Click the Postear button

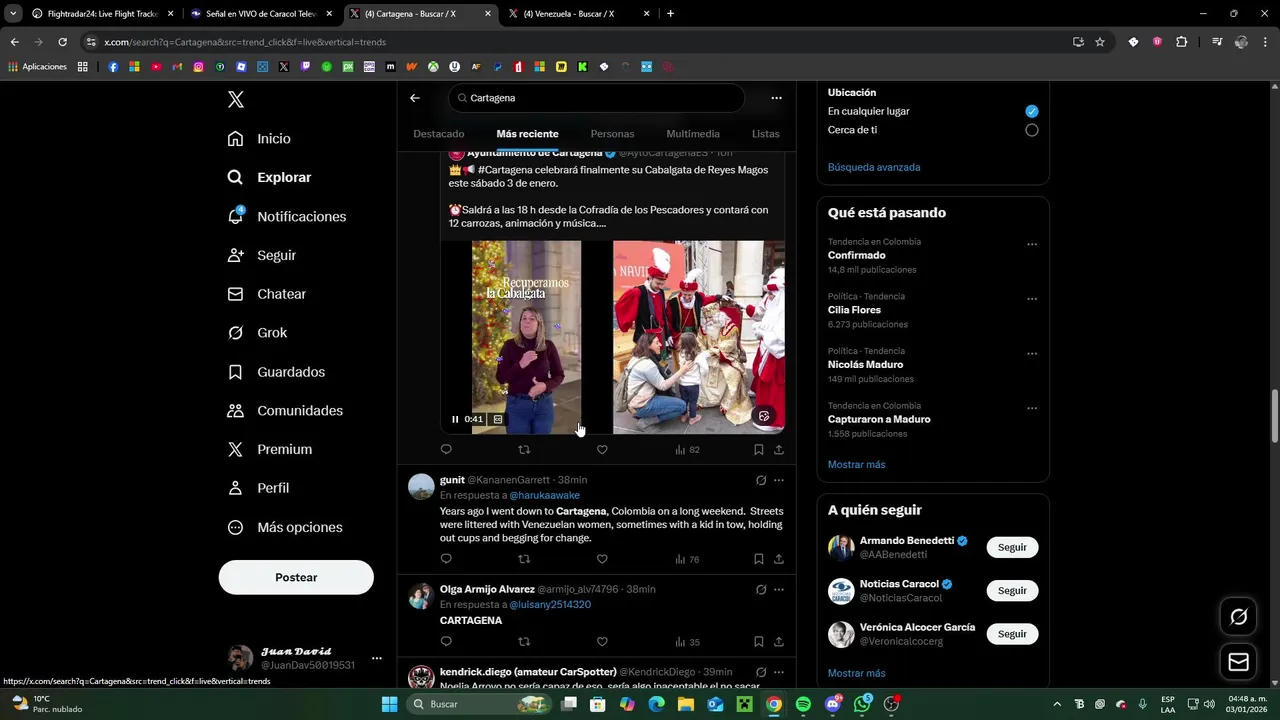click(x=296, y=577)
